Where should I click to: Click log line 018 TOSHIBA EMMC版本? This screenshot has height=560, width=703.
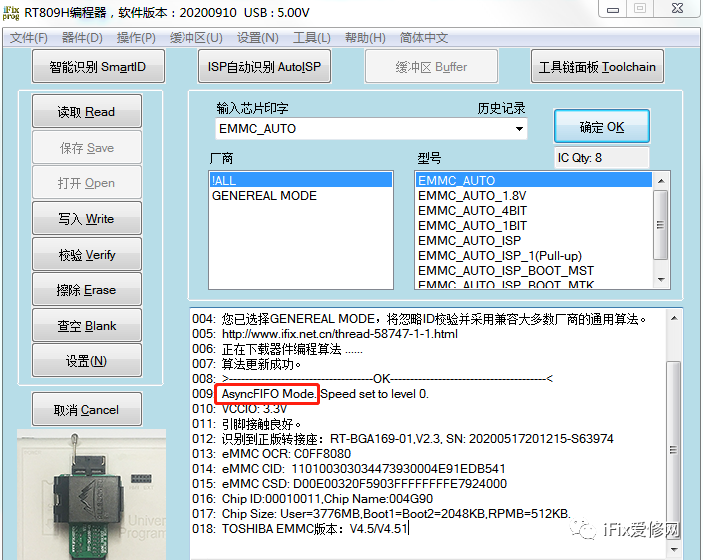(300, 529)
